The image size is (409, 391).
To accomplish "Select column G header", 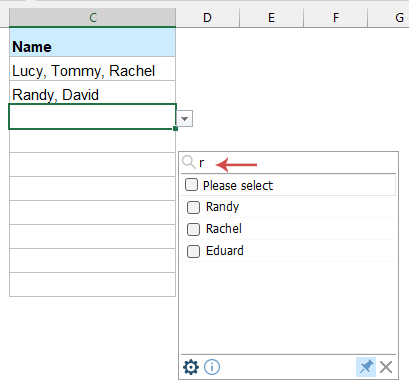I will (389, 17).
